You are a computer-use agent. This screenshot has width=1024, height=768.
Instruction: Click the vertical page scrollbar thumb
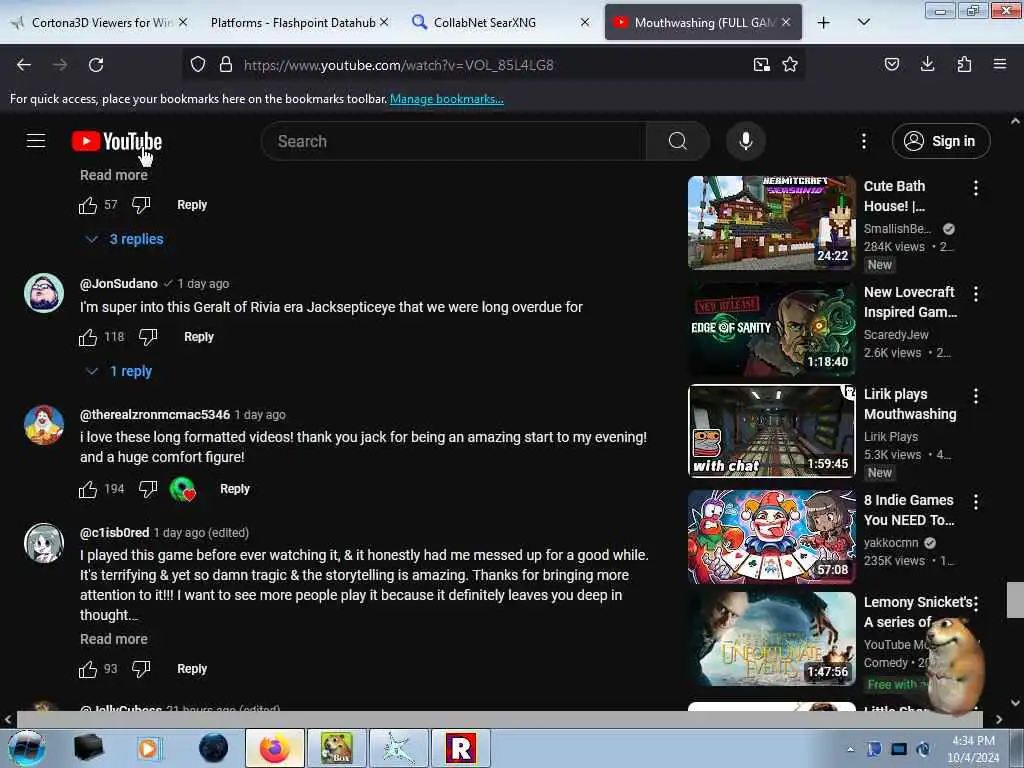point(1015,600)
